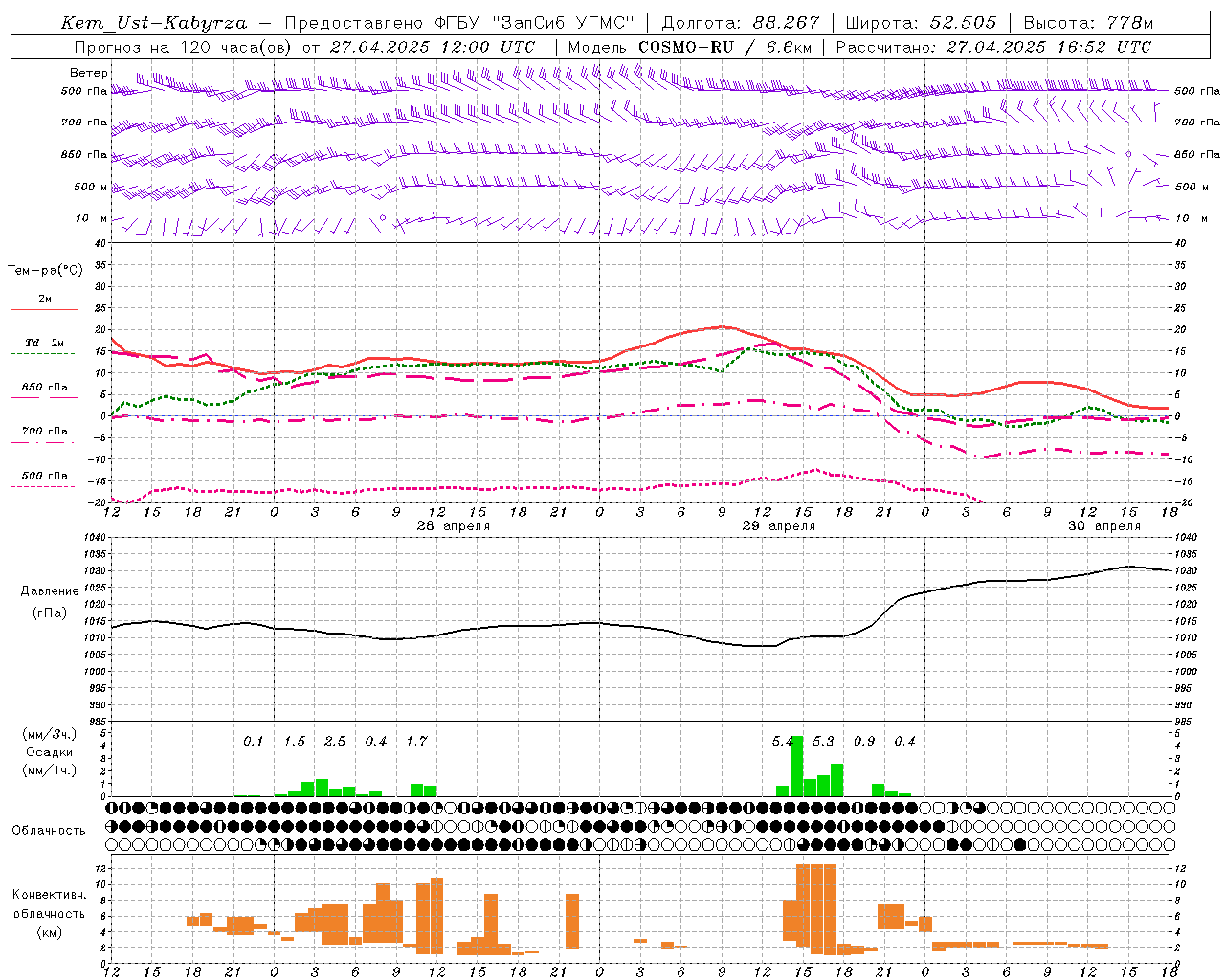Image resolution: width=1225 pixels, height=980 pixels.
Task: Click the 1.7 precipitation value
Action: (x=416, y=742)
